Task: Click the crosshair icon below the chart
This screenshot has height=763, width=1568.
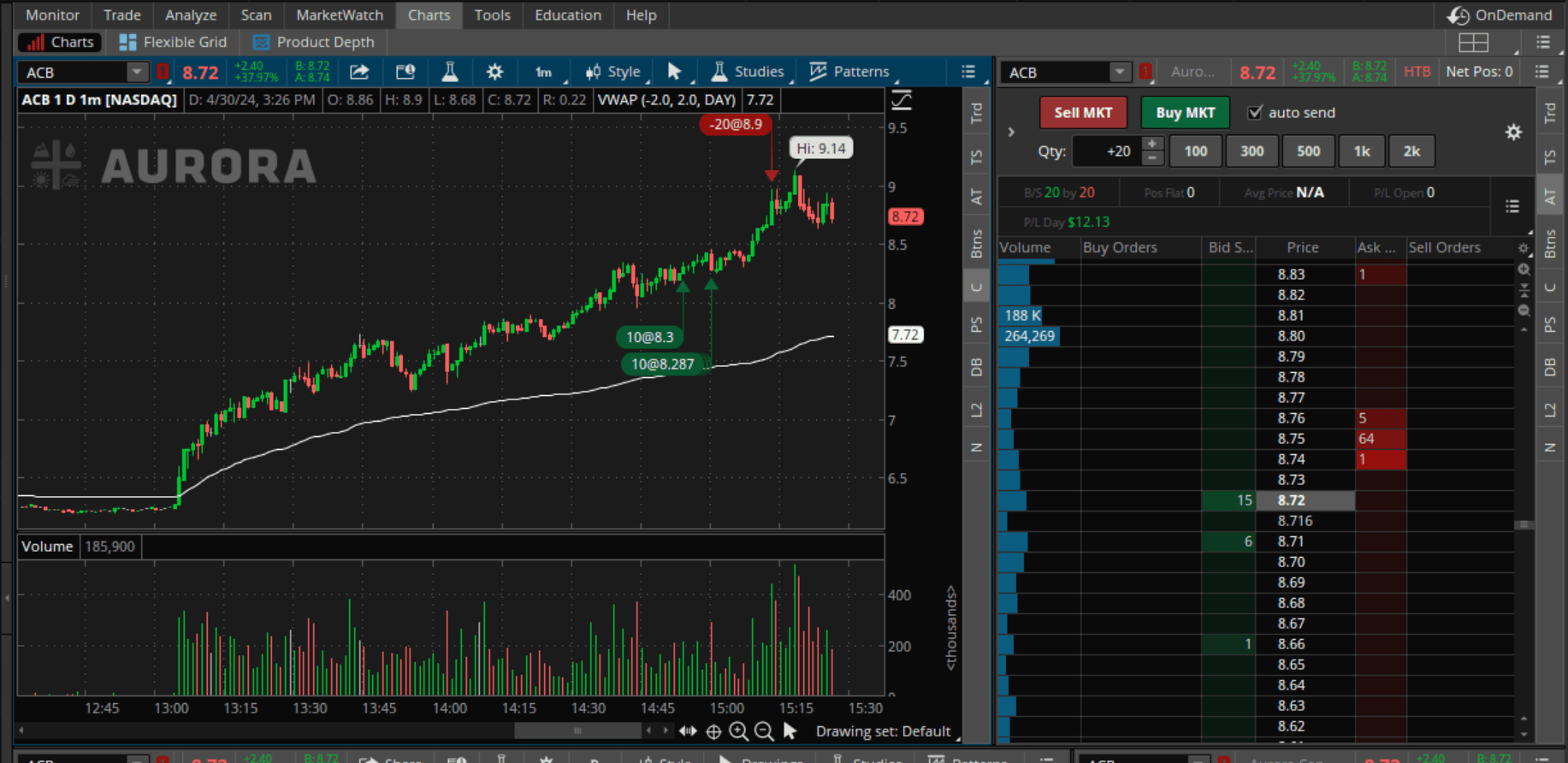Action: click(713, 731)
